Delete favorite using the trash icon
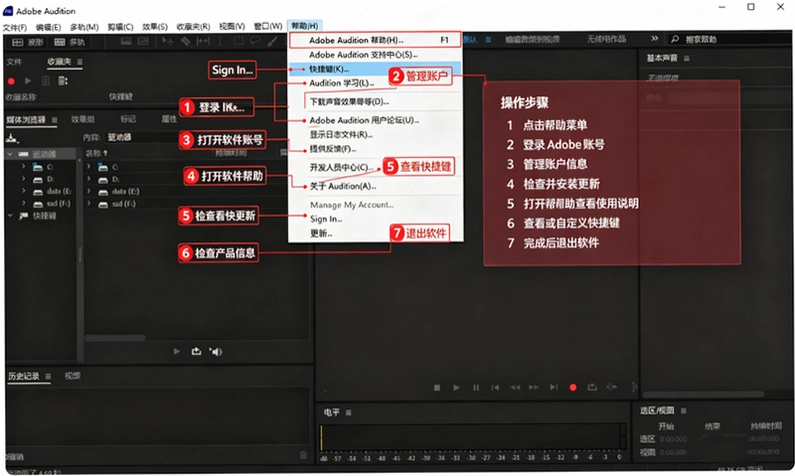The width and height of the screenshot is (795, 476). [46, 81]
